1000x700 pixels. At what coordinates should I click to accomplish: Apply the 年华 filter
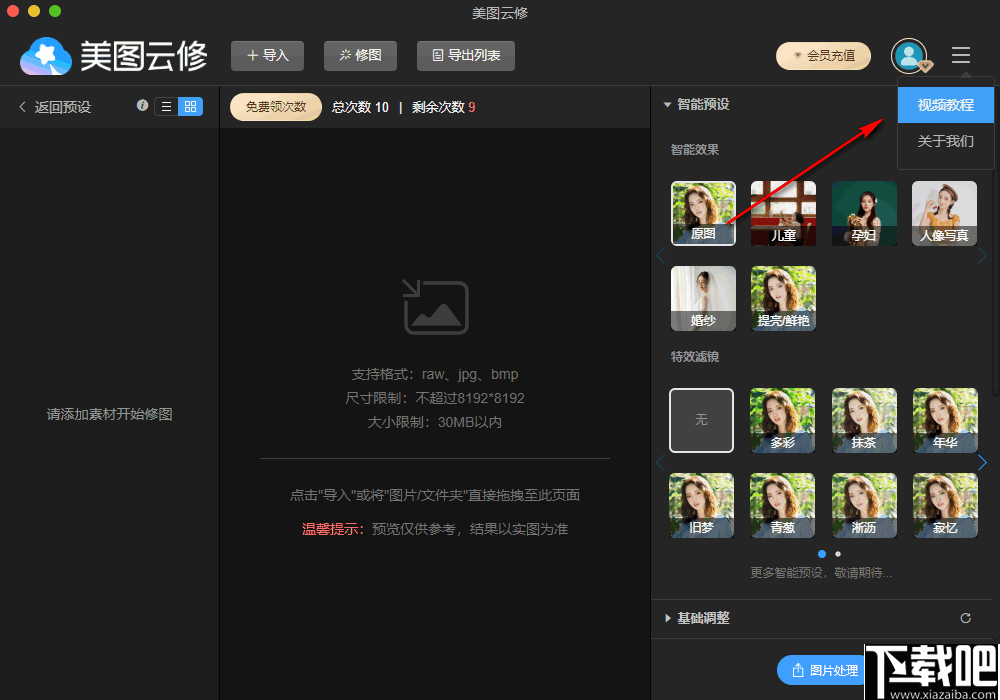click(x=945, y=420)
